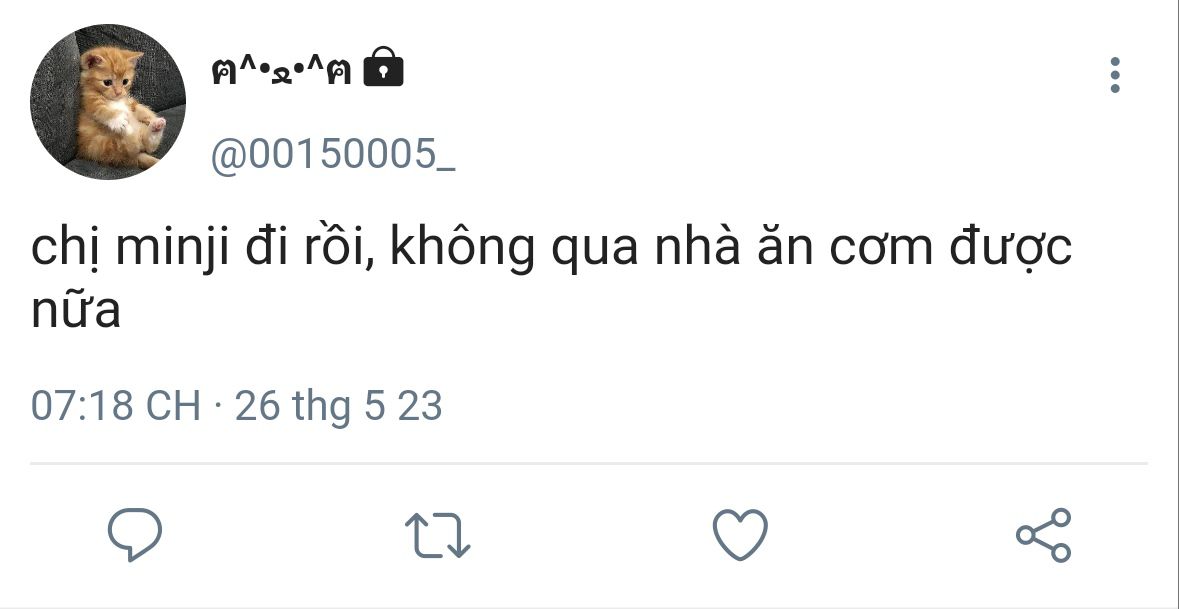Screen dimensions: 1179x609
Task: Retweet this post using the arrows icon
Action: point(438,535)
